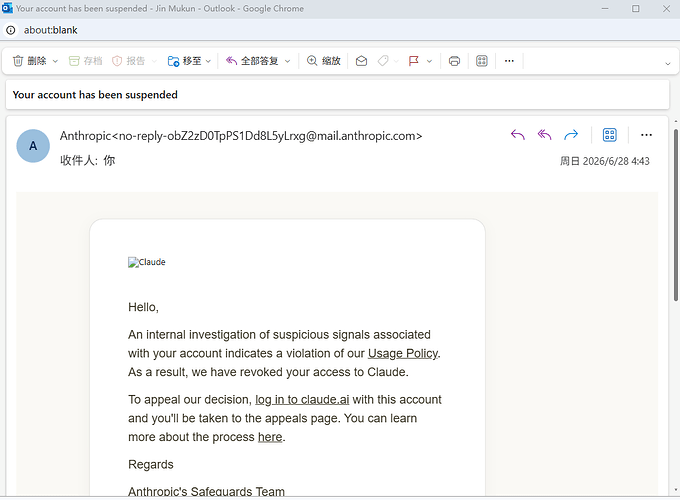The height and width of the screenshot is (500, 680).
Task: Click the Archive (存档) button
Action: pos(86,61)
